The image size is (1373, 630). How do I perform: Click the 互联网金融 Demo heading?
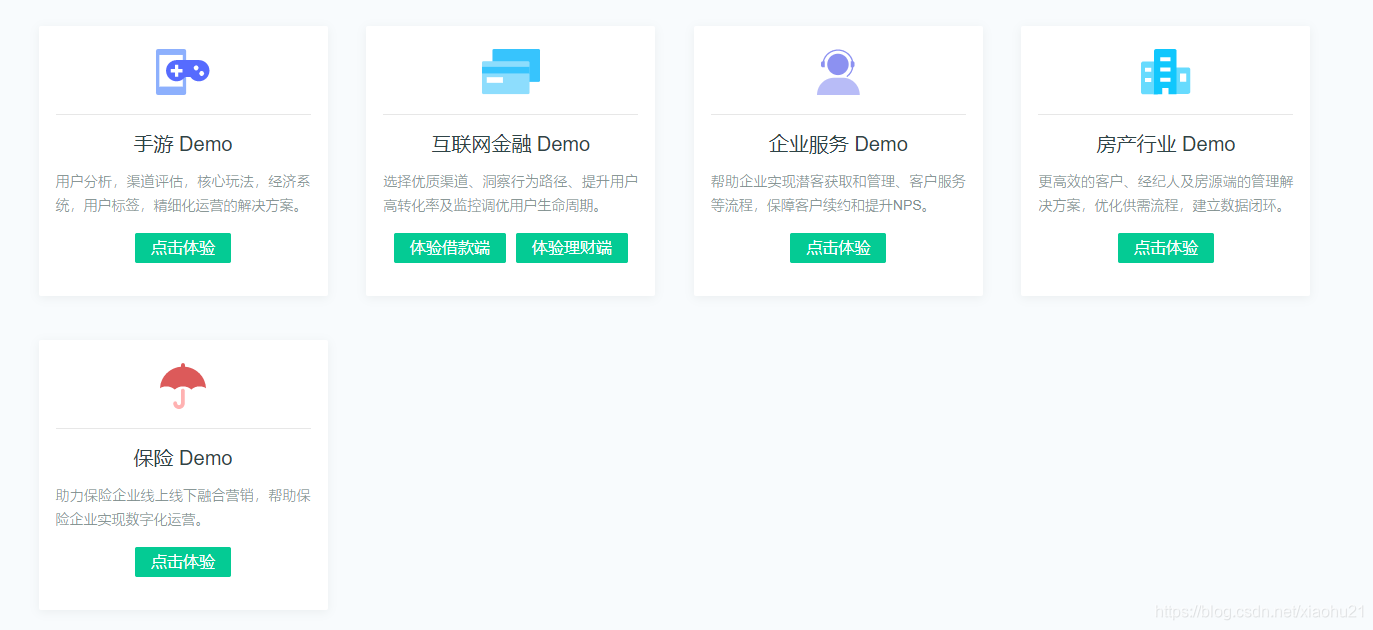click(x=510, y=143)
